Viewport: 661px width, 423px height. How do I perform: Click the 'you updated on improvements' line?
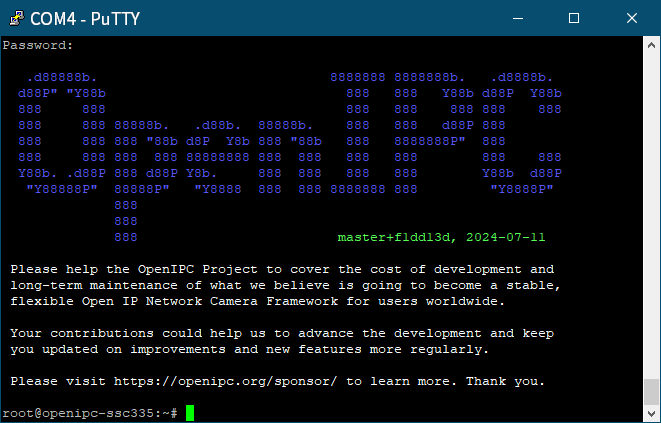pyautogui.click(x=250, y=350)
